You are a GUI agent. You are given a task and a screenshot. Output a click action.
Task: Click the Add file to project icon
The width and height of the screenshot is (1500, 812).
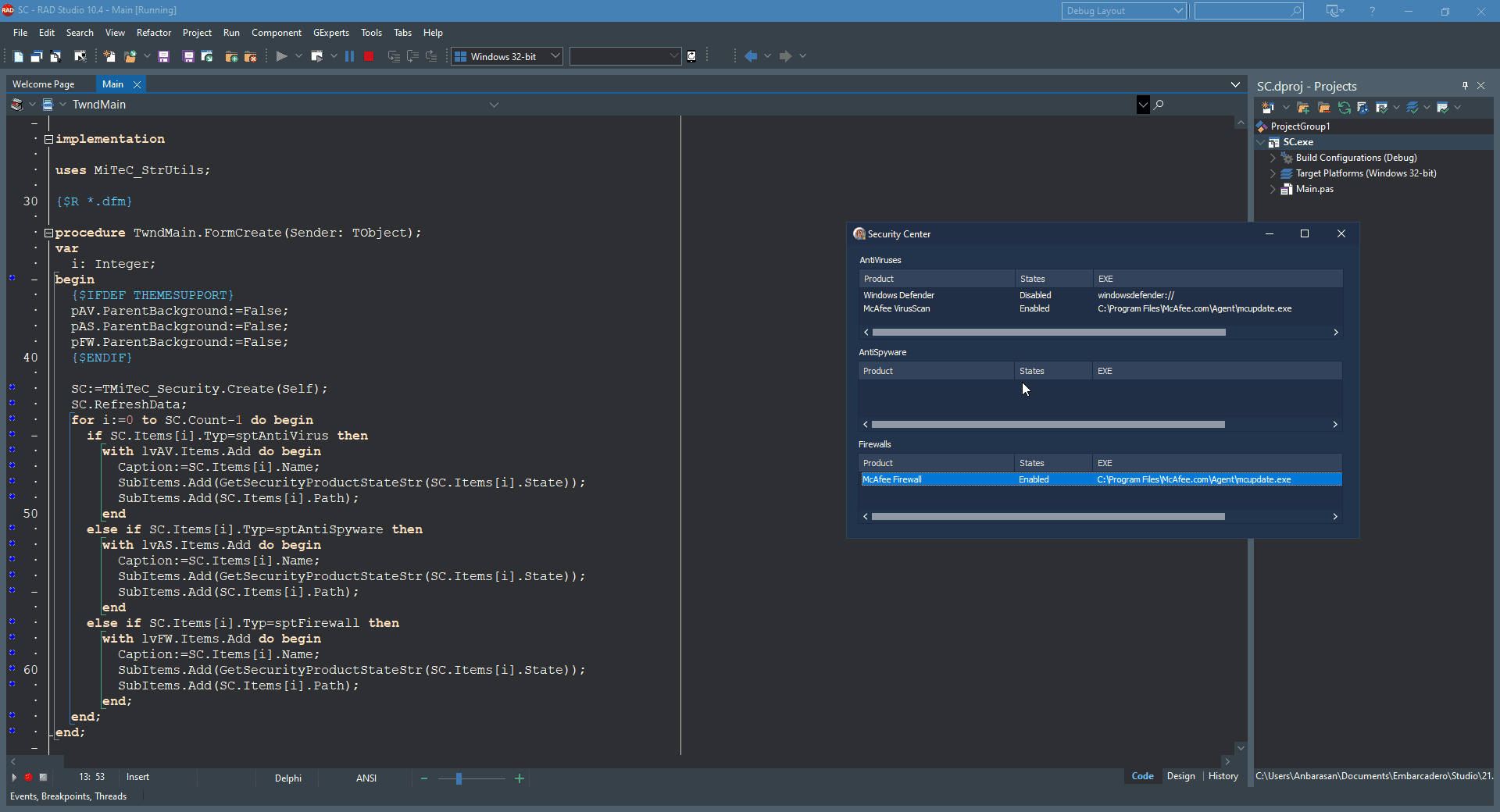[231, 56]
